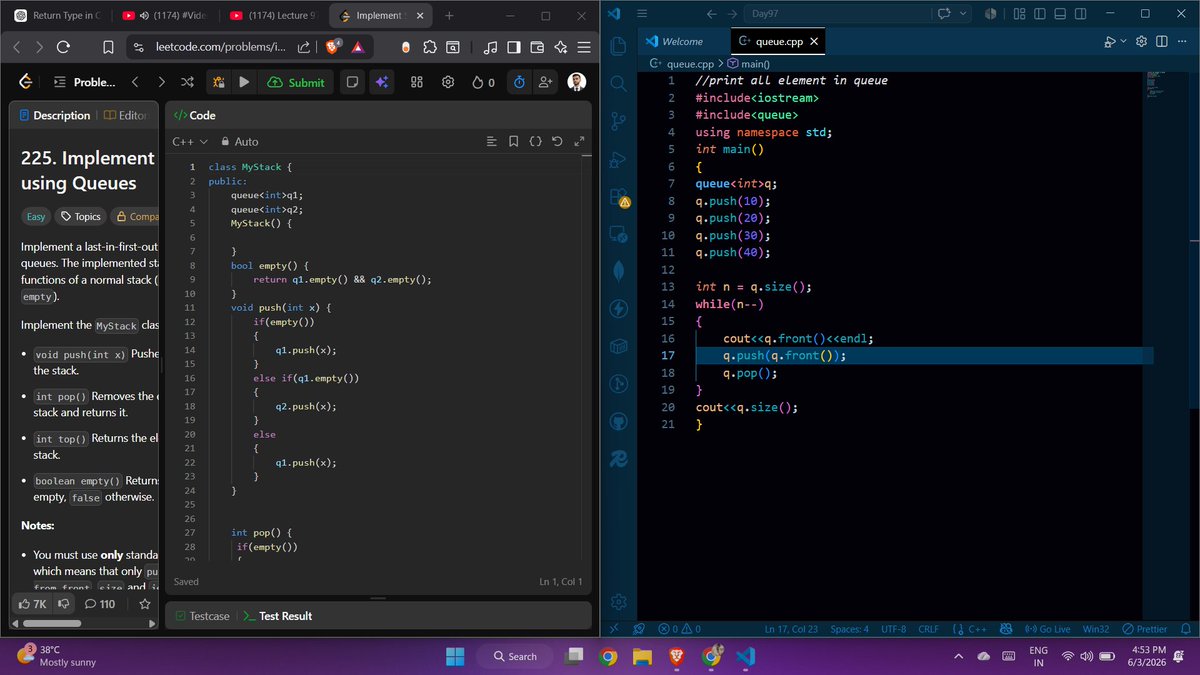1200x675 pixels.
Task: Toggle VS Code secondary side bar
Action: coord(1079,14)
